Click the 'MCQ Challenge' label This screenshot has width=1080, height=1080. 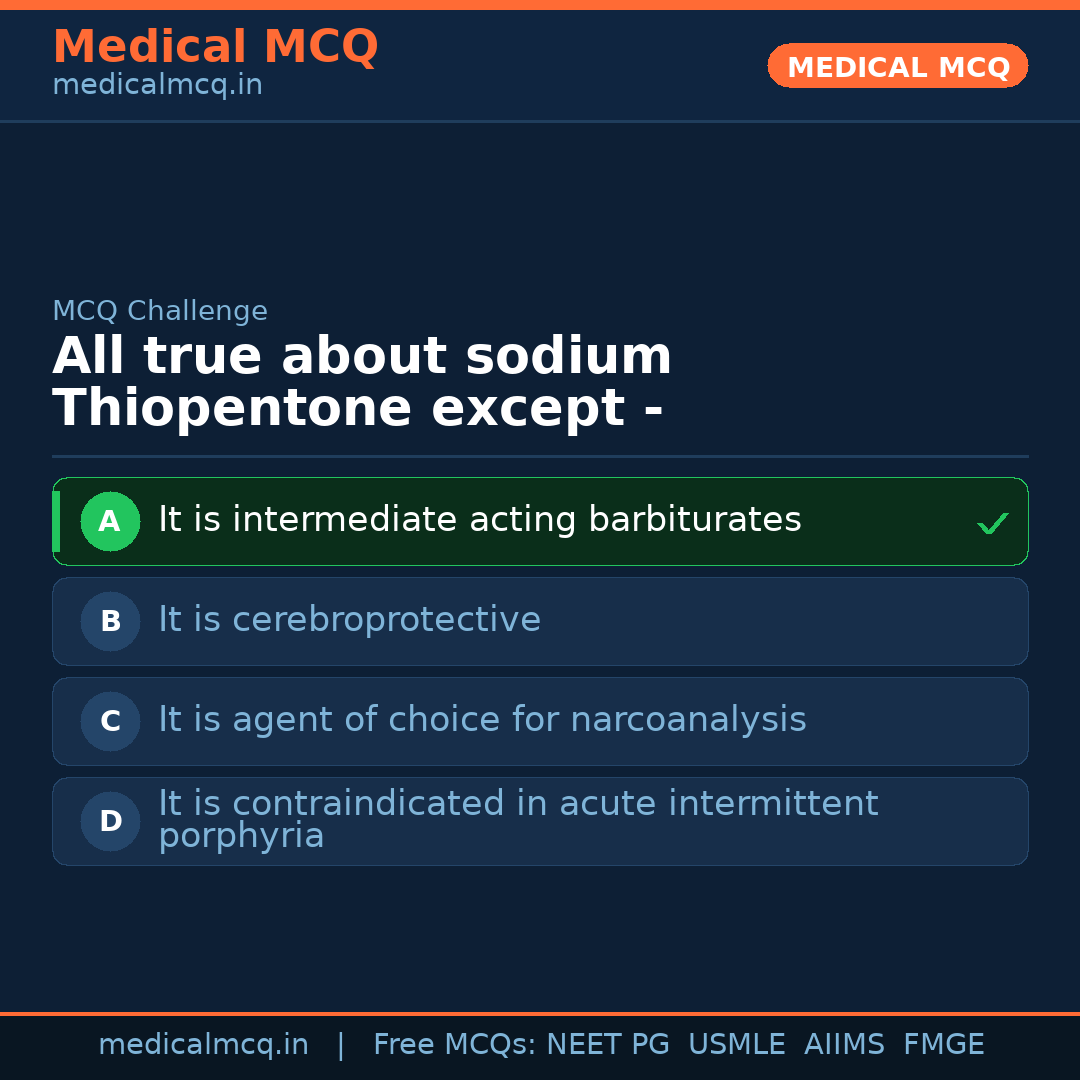pos(160,311)
